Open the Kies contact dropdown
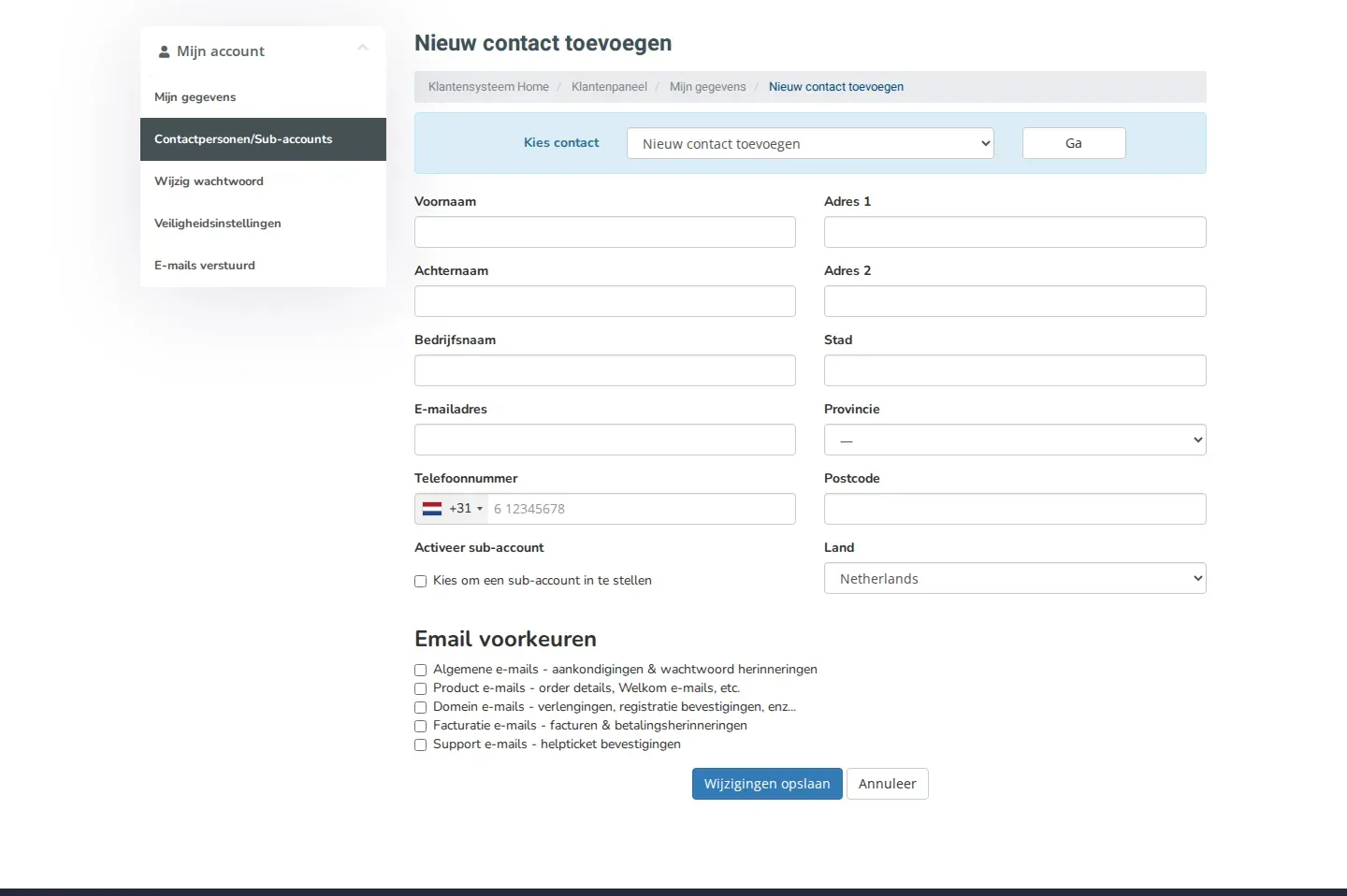This screenshot has width=1347, height=896. [810, 143]
